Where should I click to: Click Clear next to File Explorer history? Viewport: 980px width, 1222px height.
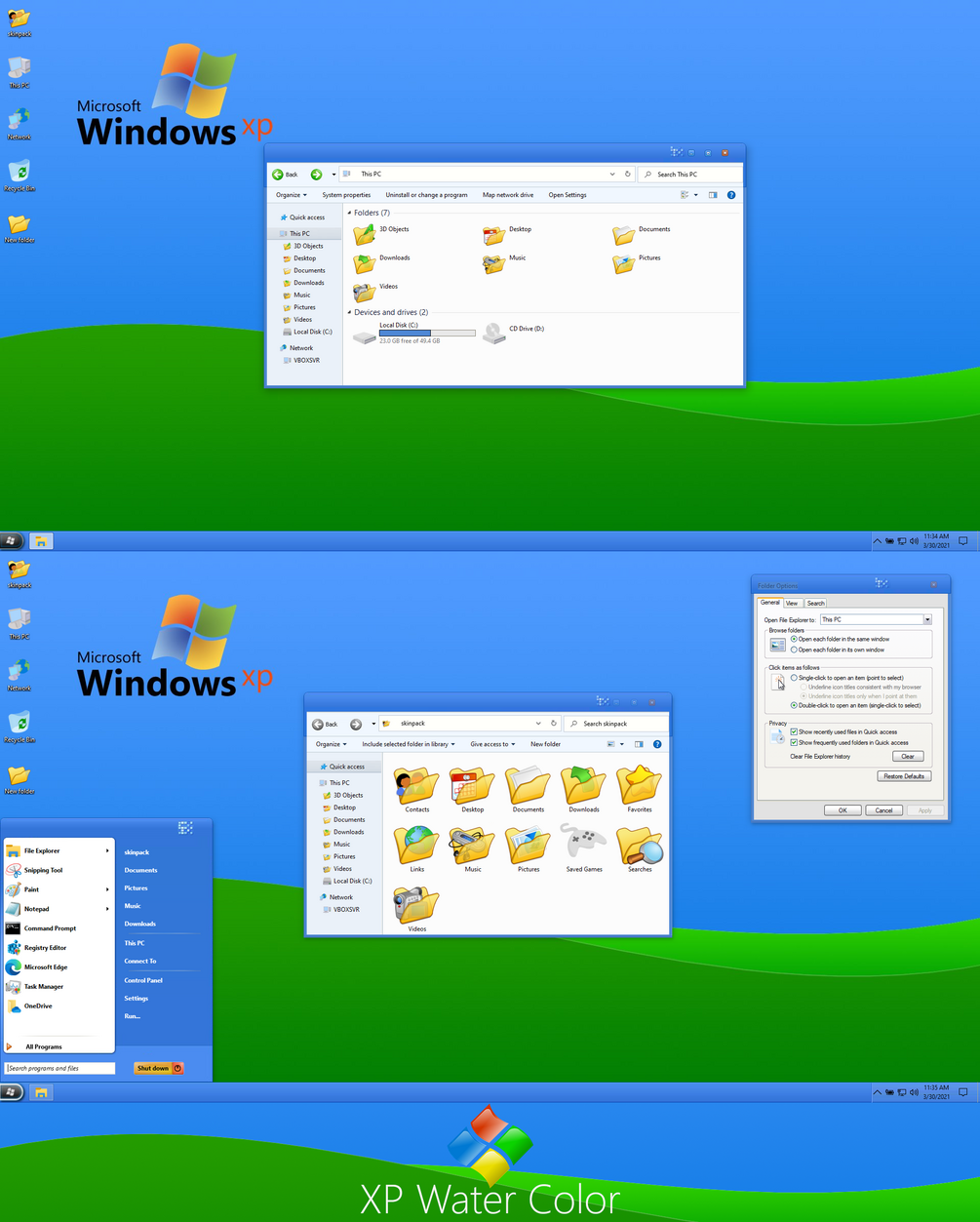(908, 757)
